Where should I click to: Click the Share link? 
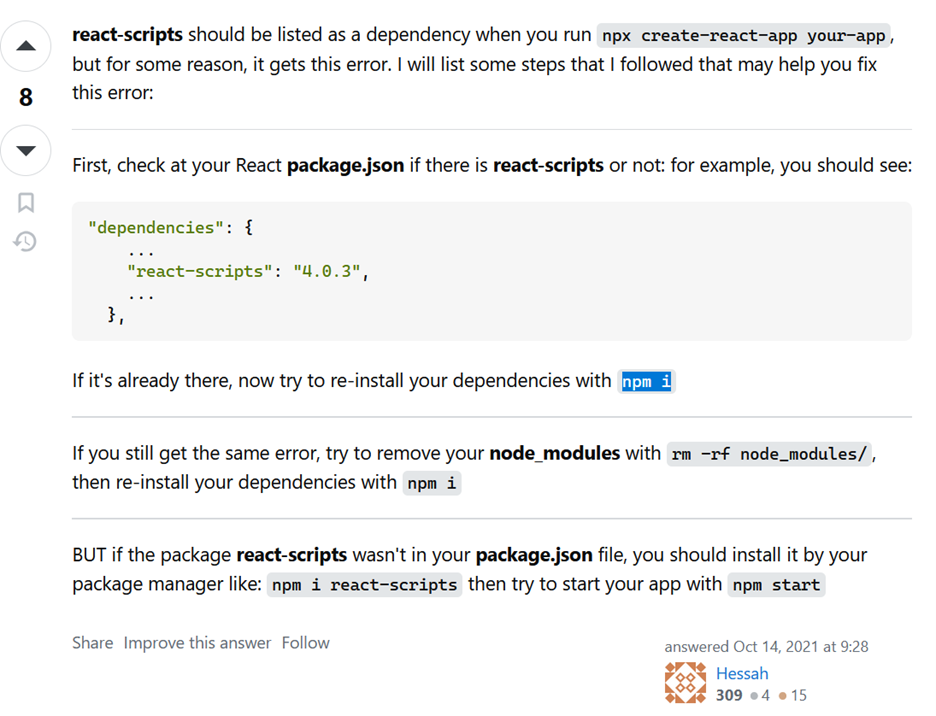tap(93, 643)
